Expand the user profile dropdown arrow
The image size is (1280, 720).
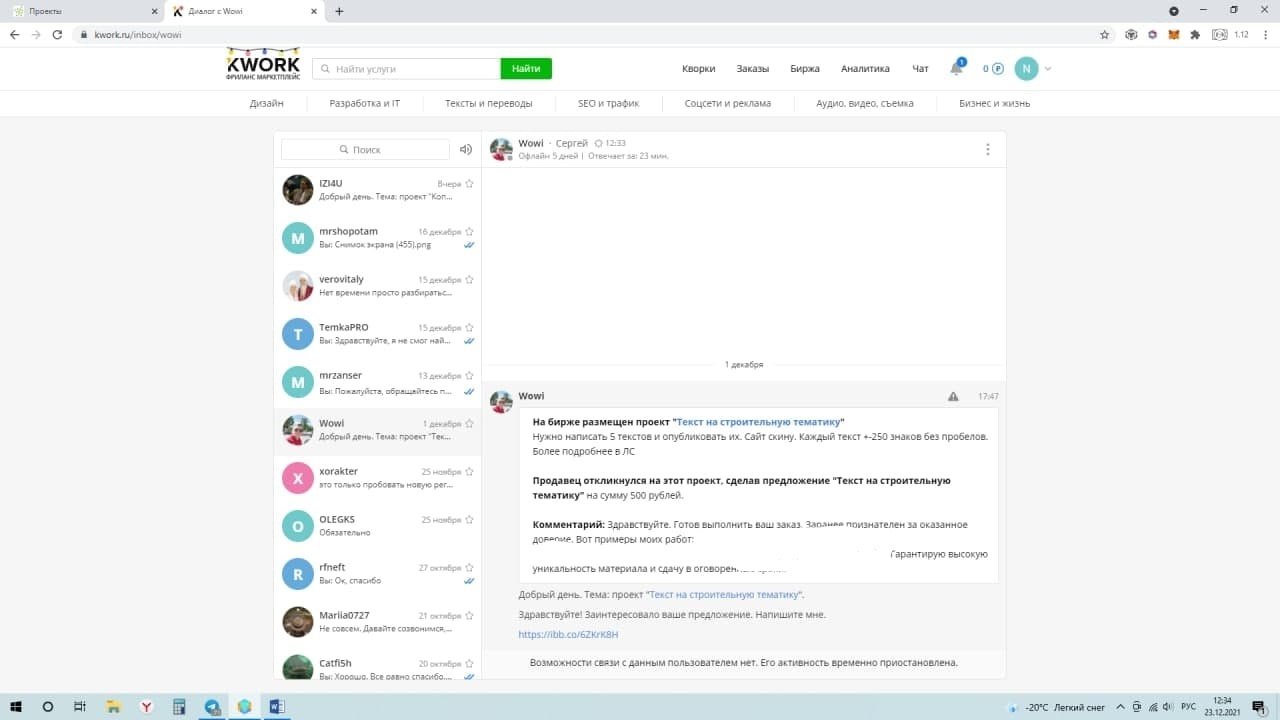tap(1048, 69)
